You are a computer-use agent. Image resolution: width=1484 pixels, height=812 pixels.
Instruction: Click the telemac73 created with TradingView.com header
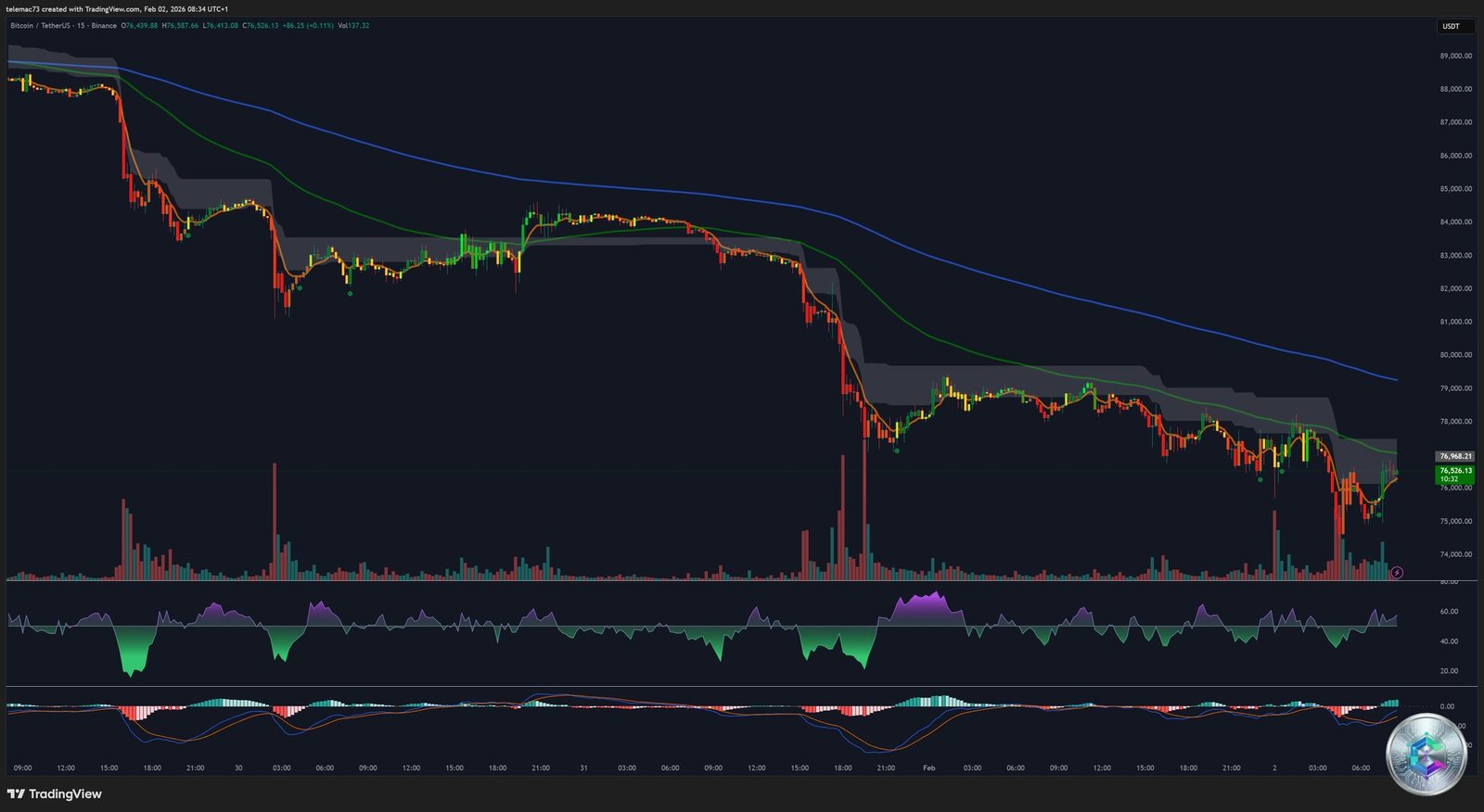point(117,8)
